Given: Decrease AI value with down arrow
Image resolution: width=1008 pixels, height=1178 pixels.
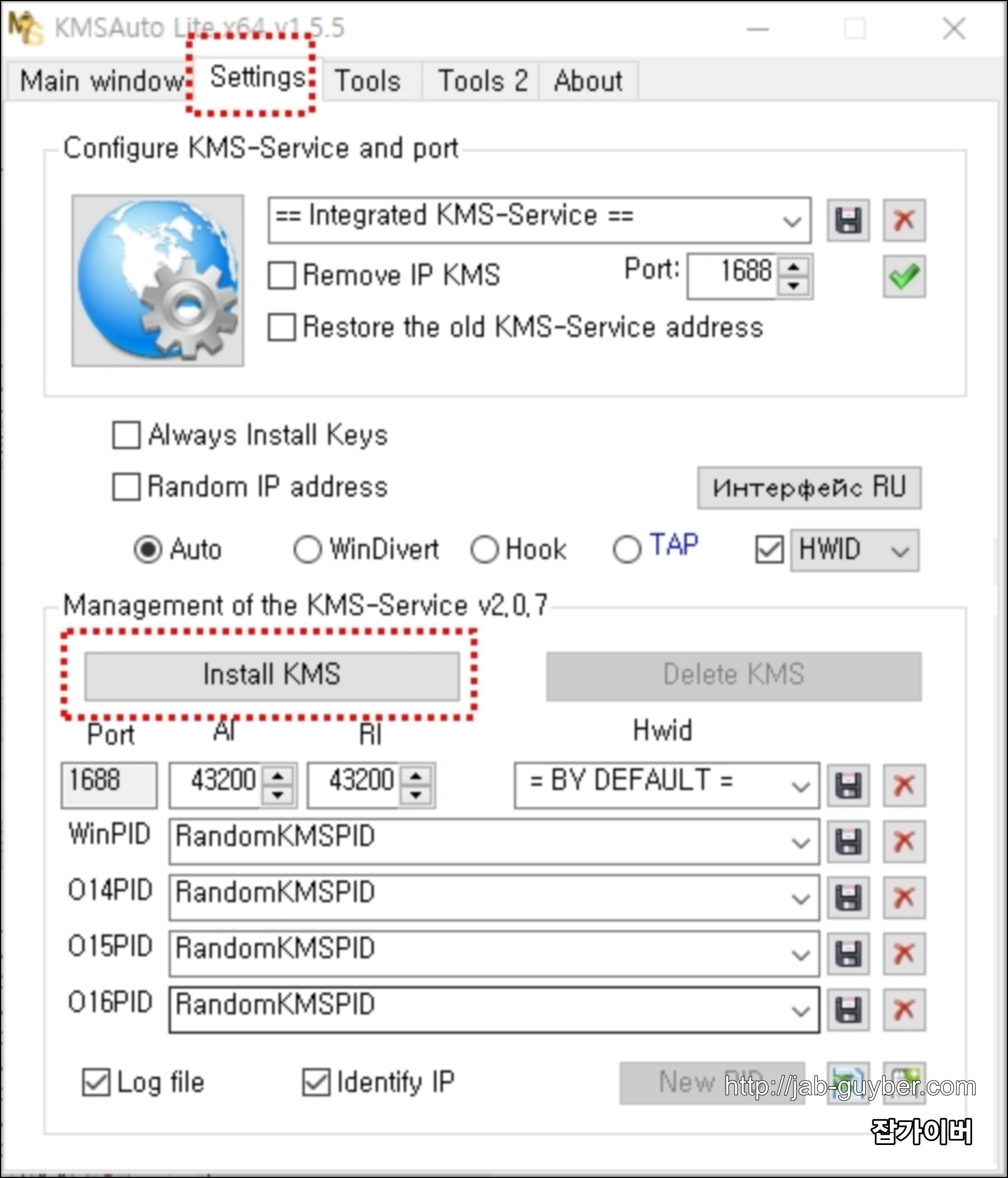Looking at the screenshot, I should coord(277,796).
